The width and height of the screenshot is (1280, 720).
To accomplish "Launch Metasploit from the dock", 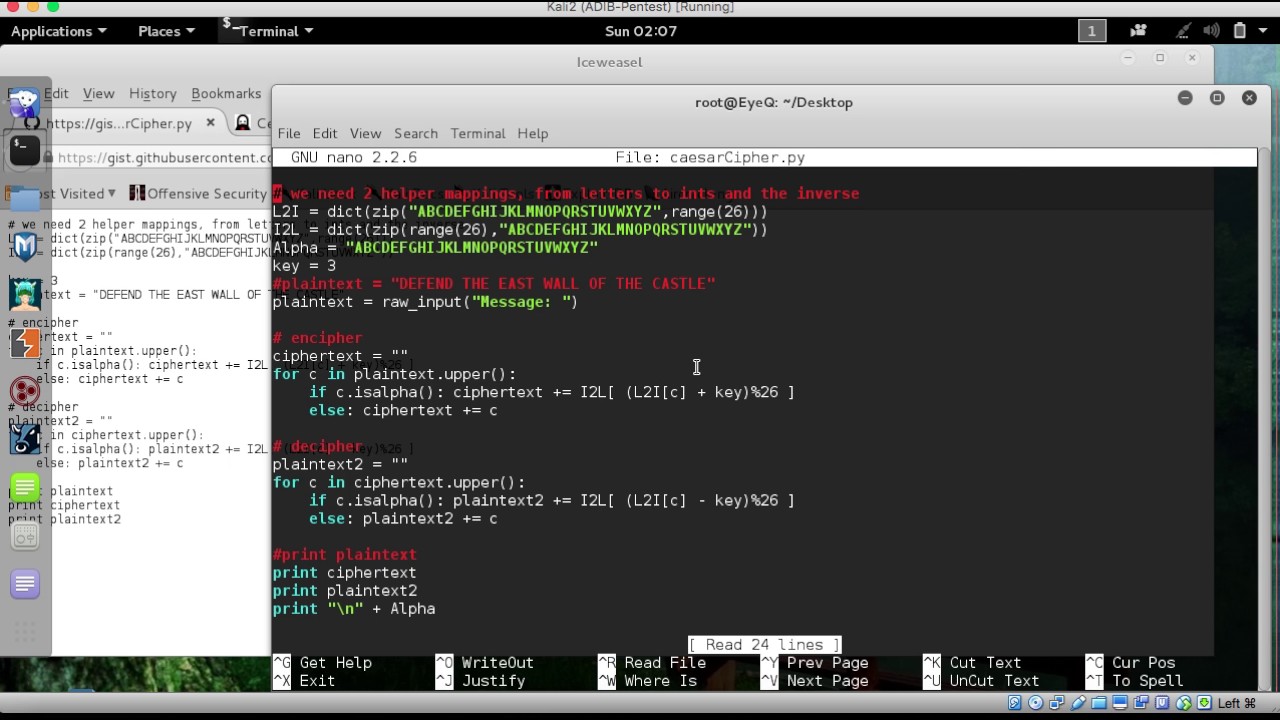I will pyautogui.click(x=25, y=246).
